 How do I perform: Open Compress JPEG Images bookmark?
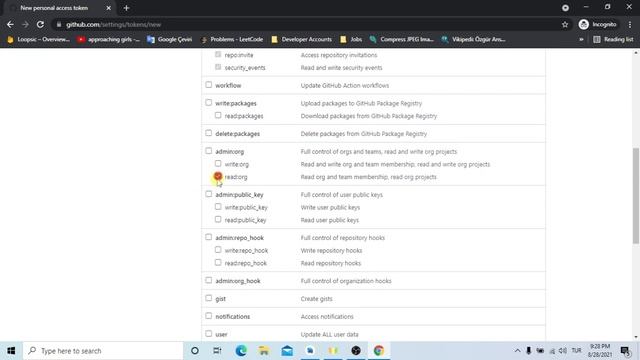[x=402, y=40]
